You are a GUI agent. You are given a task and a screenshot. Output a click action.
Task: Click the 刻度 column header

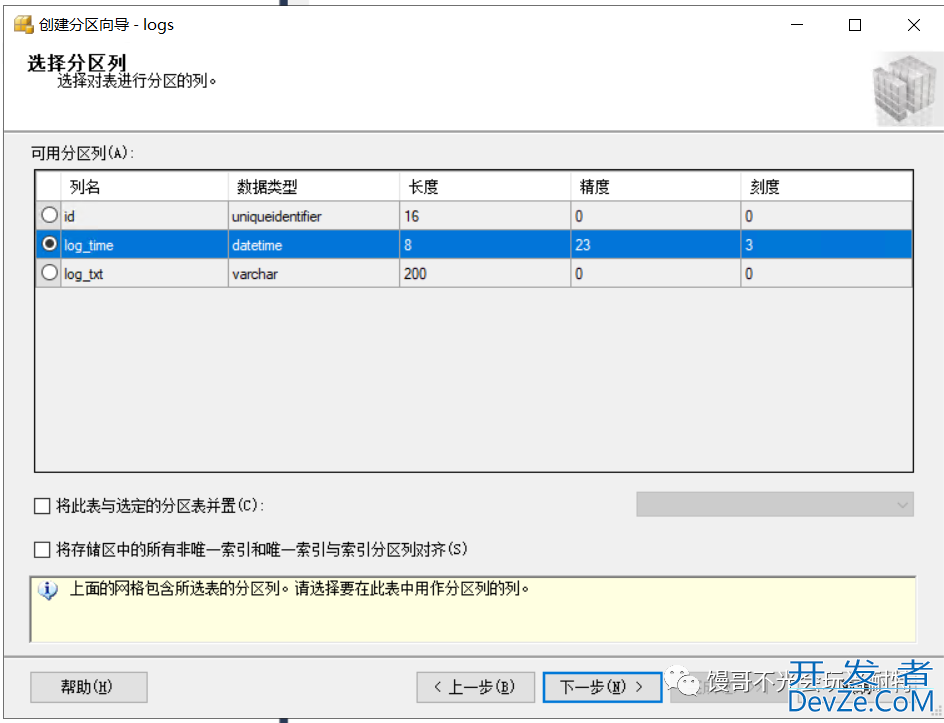tap(827, 187)
